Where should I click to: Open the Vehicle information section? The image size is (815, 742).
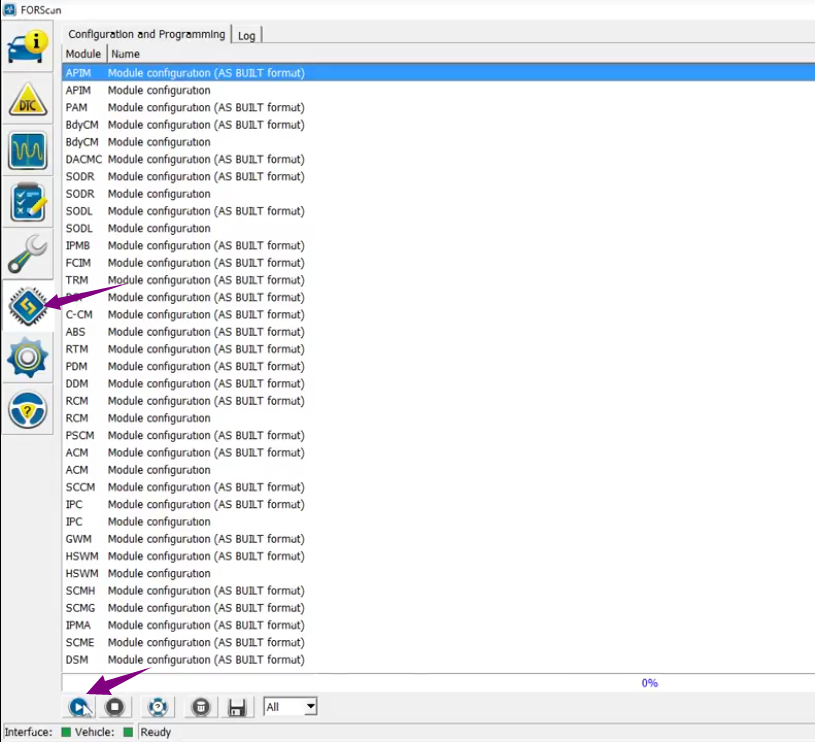(x=28, y=47)
